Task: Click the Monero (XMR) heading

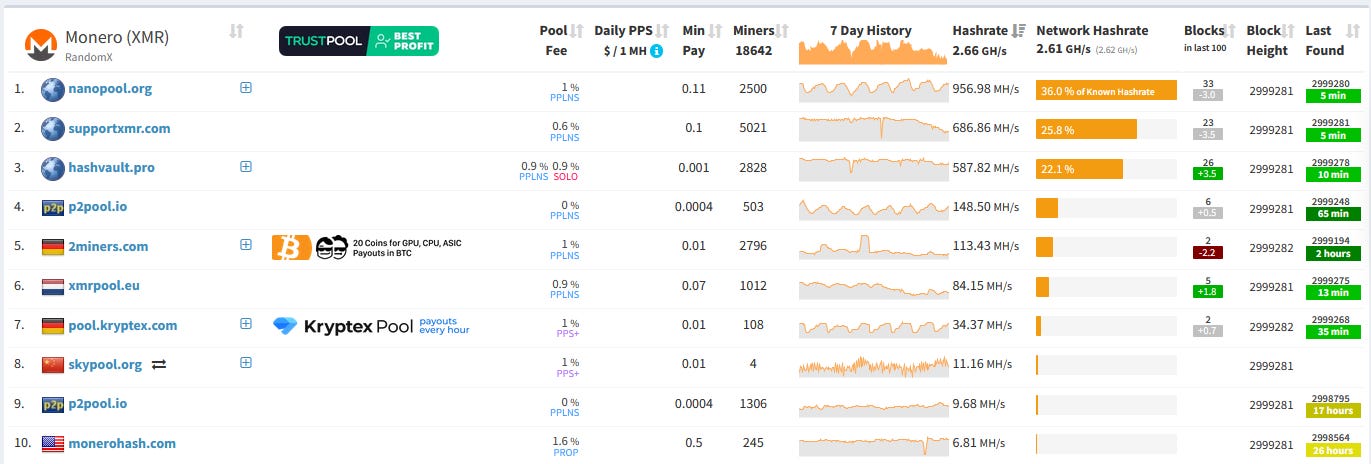Action: tap(116, 37)
